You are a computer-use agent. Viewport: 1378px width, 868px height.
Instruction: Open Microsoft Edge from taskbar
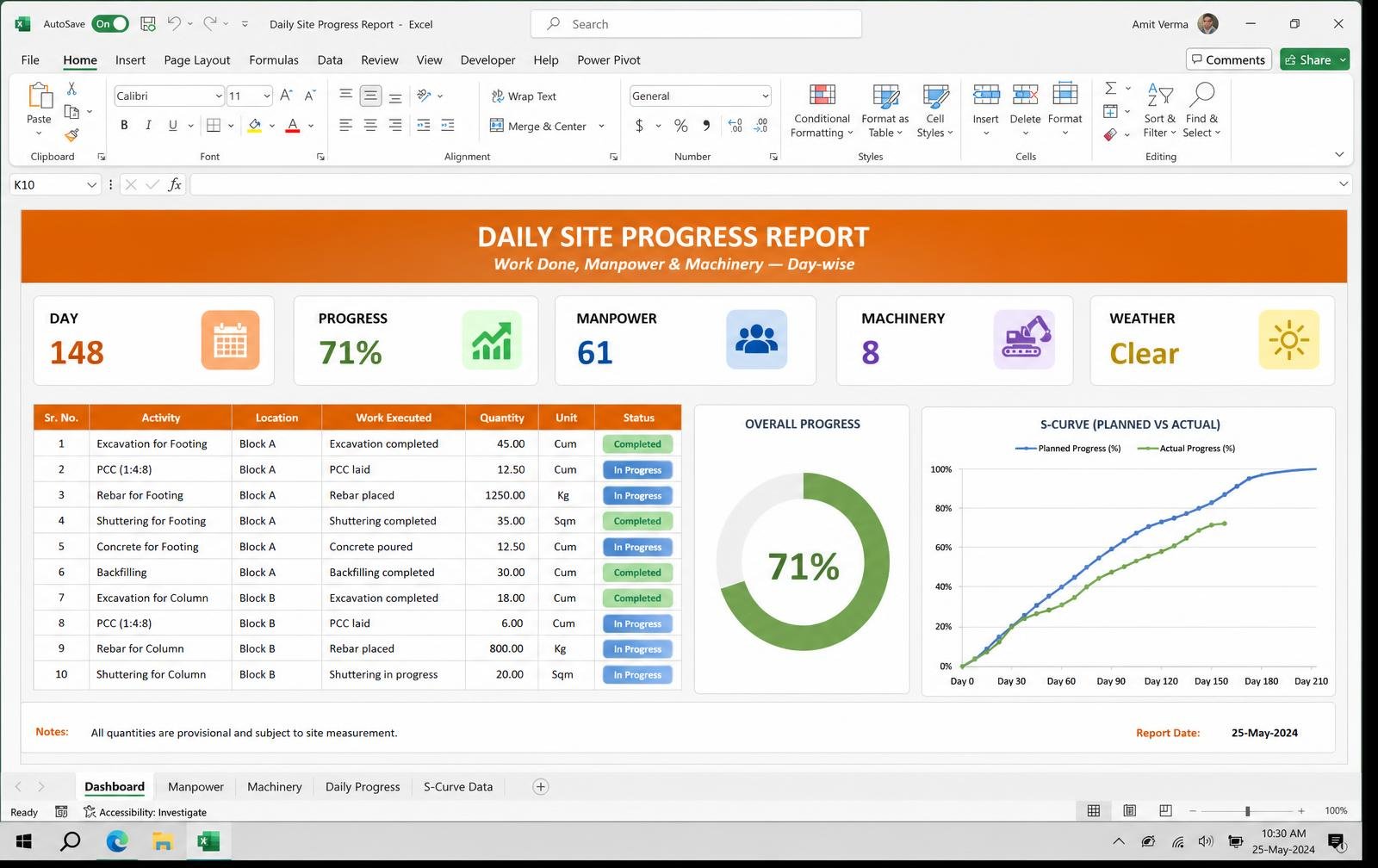[117, 841]
